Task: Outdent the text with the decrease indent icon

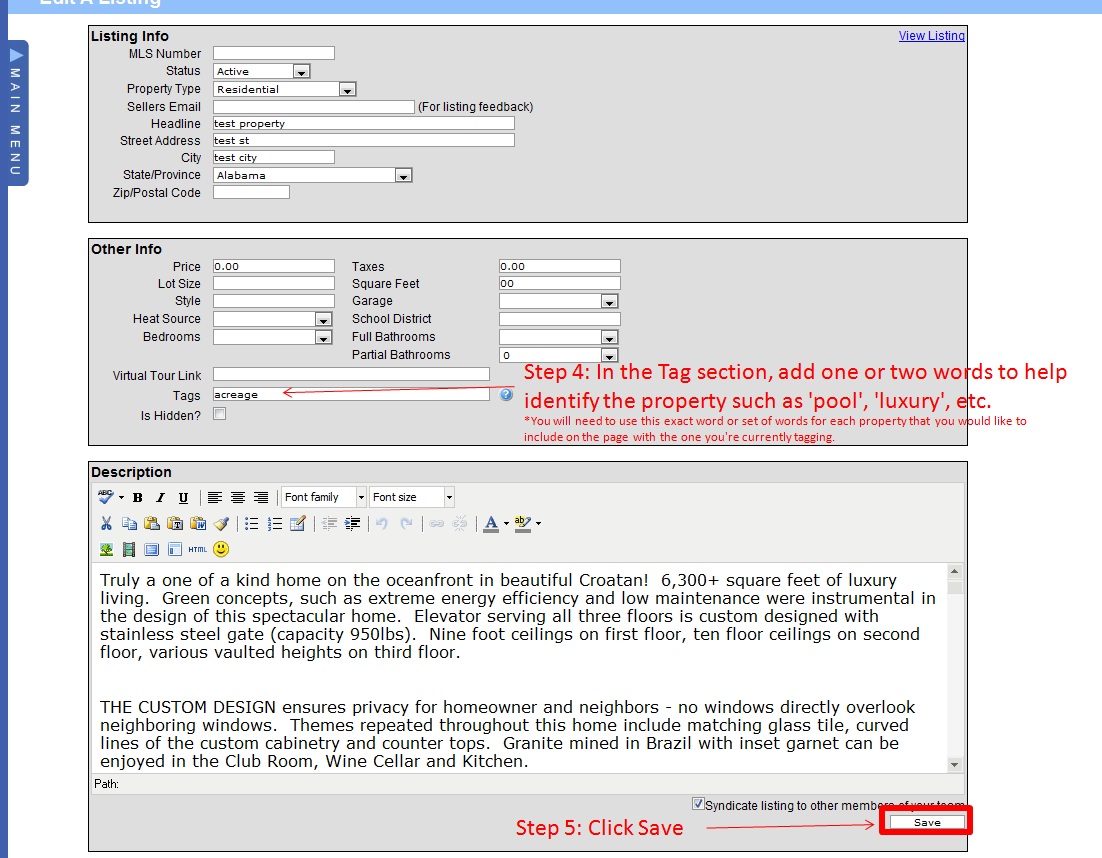Action: [329, 524]
